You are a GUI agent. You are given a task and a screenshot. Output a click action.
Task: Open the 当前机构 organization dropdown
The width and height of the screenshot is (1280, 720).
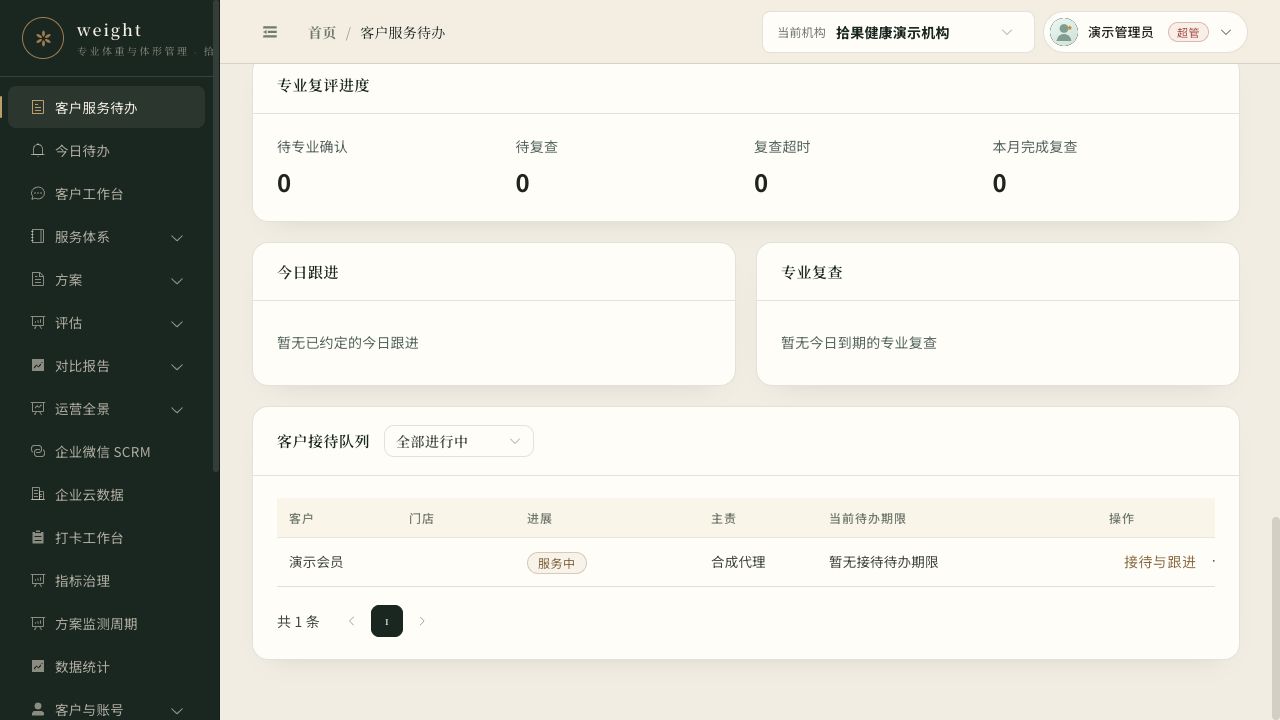[898, 32]
